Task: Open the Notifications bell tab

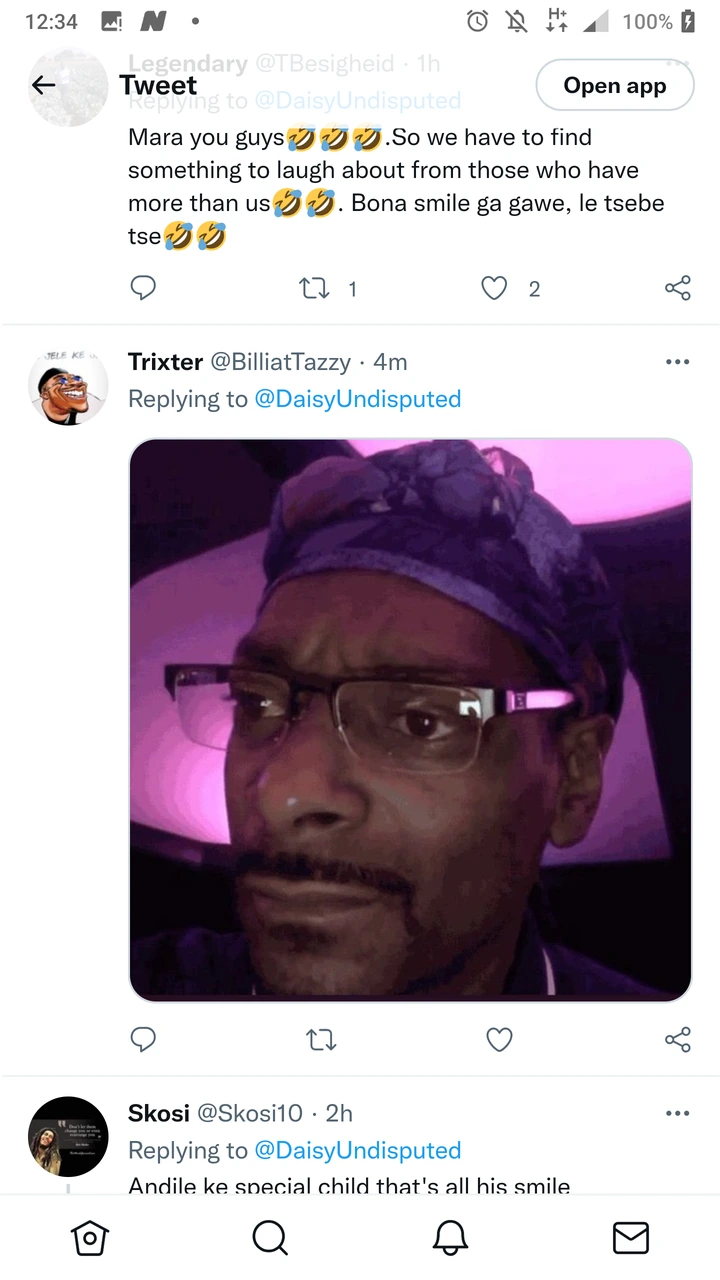Action: point(450,1238)
